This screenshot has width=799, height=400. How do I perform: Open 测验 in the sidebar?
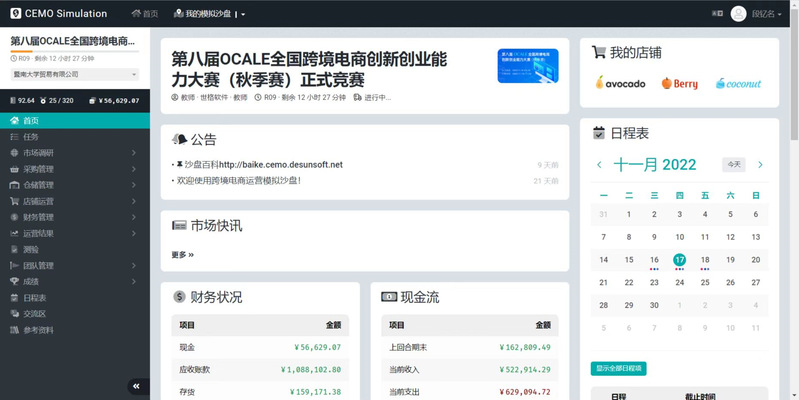31,249
